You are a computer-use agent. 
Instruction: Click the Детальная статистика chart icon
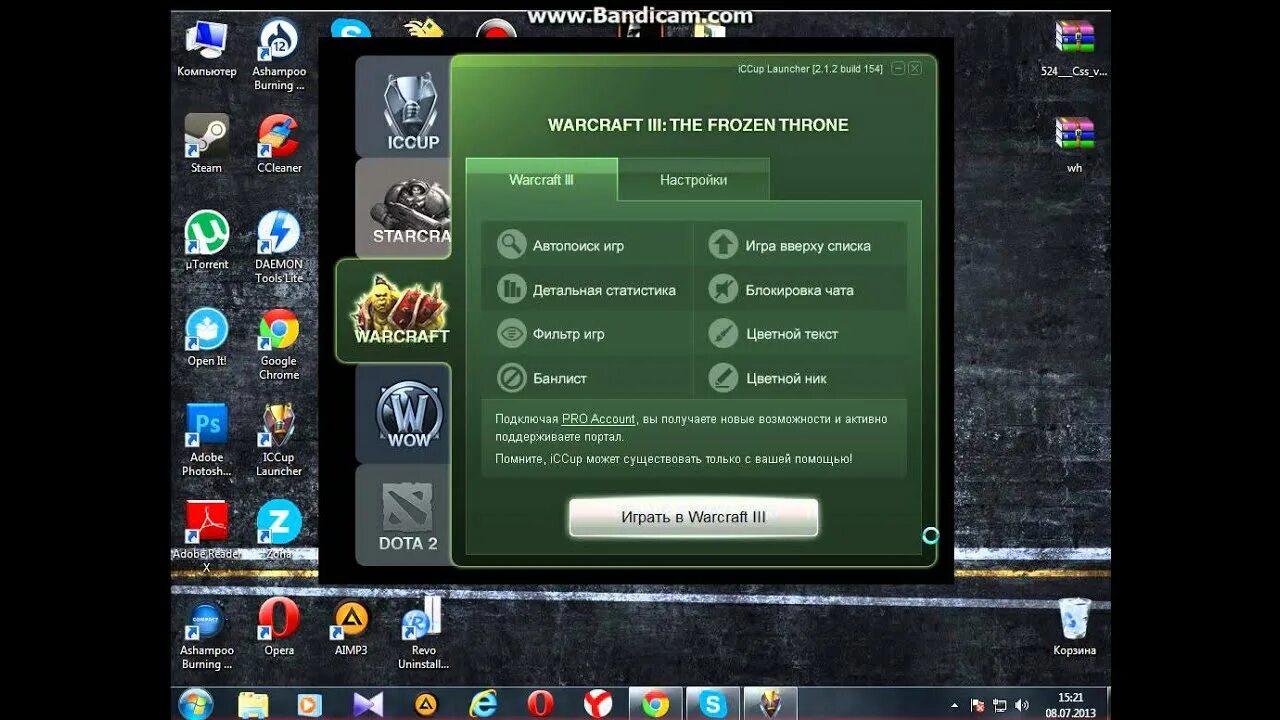click(x=511, y=290)
